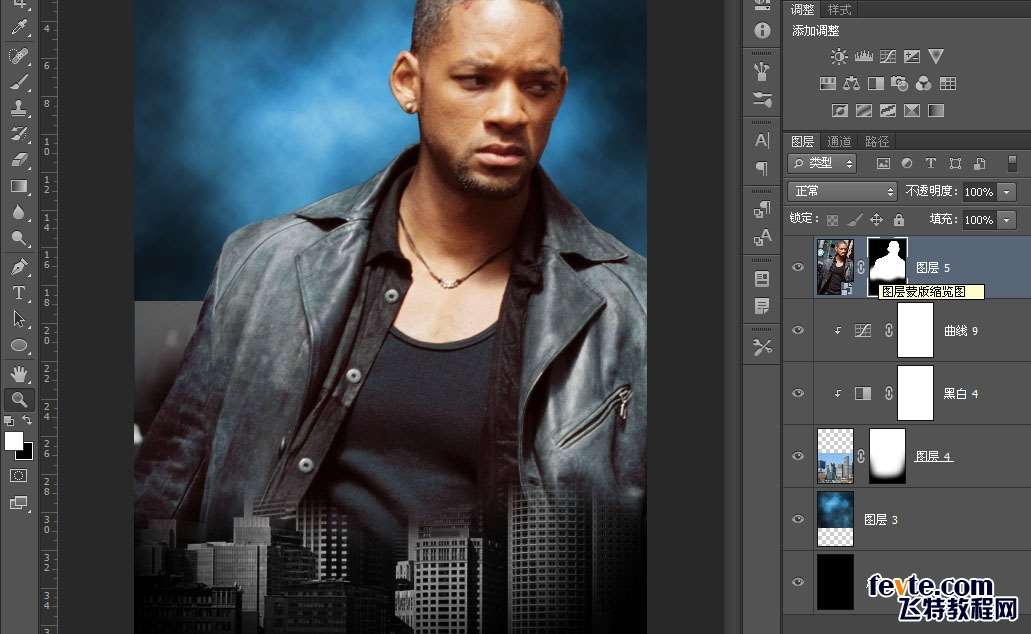
Task: Select the Blur tool
Action: click(19, 212)
